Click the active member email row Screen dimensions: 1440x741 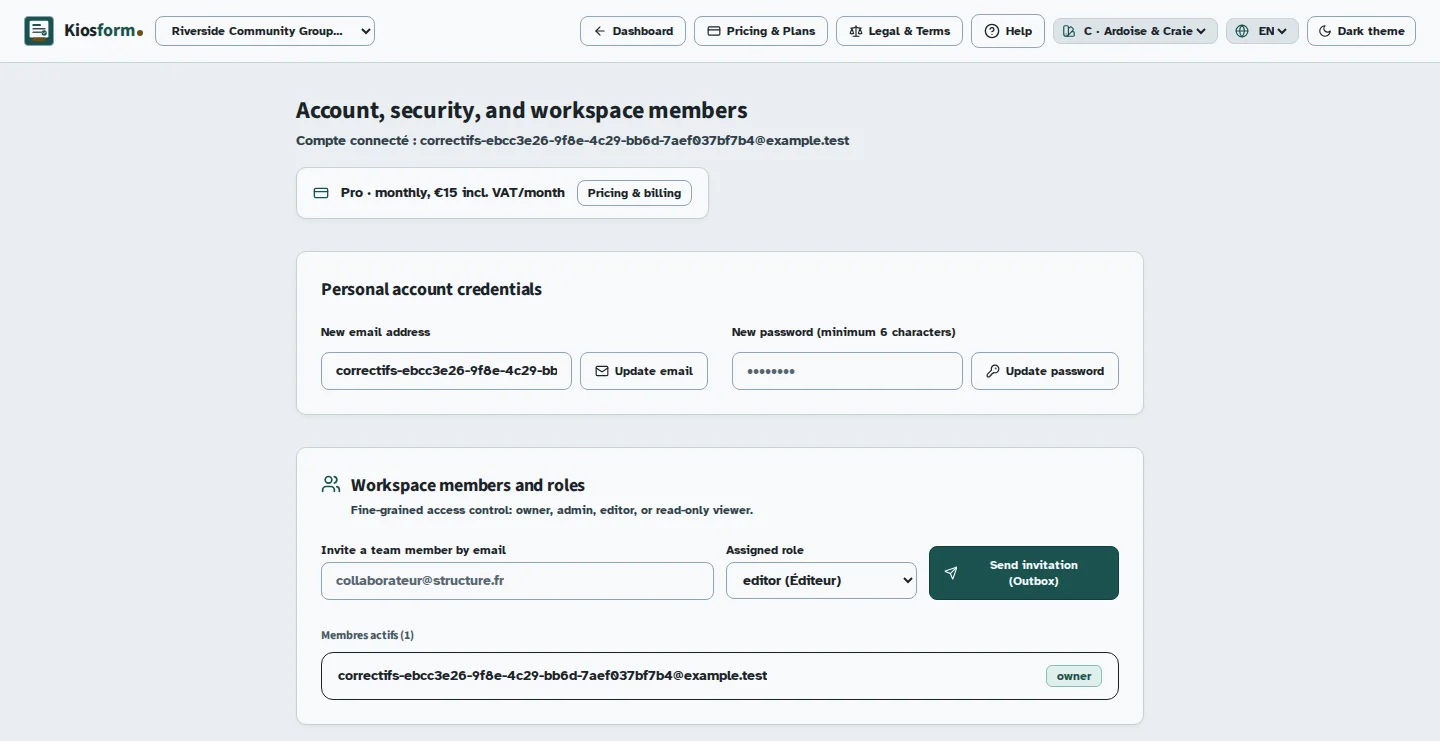click(720, 676)
